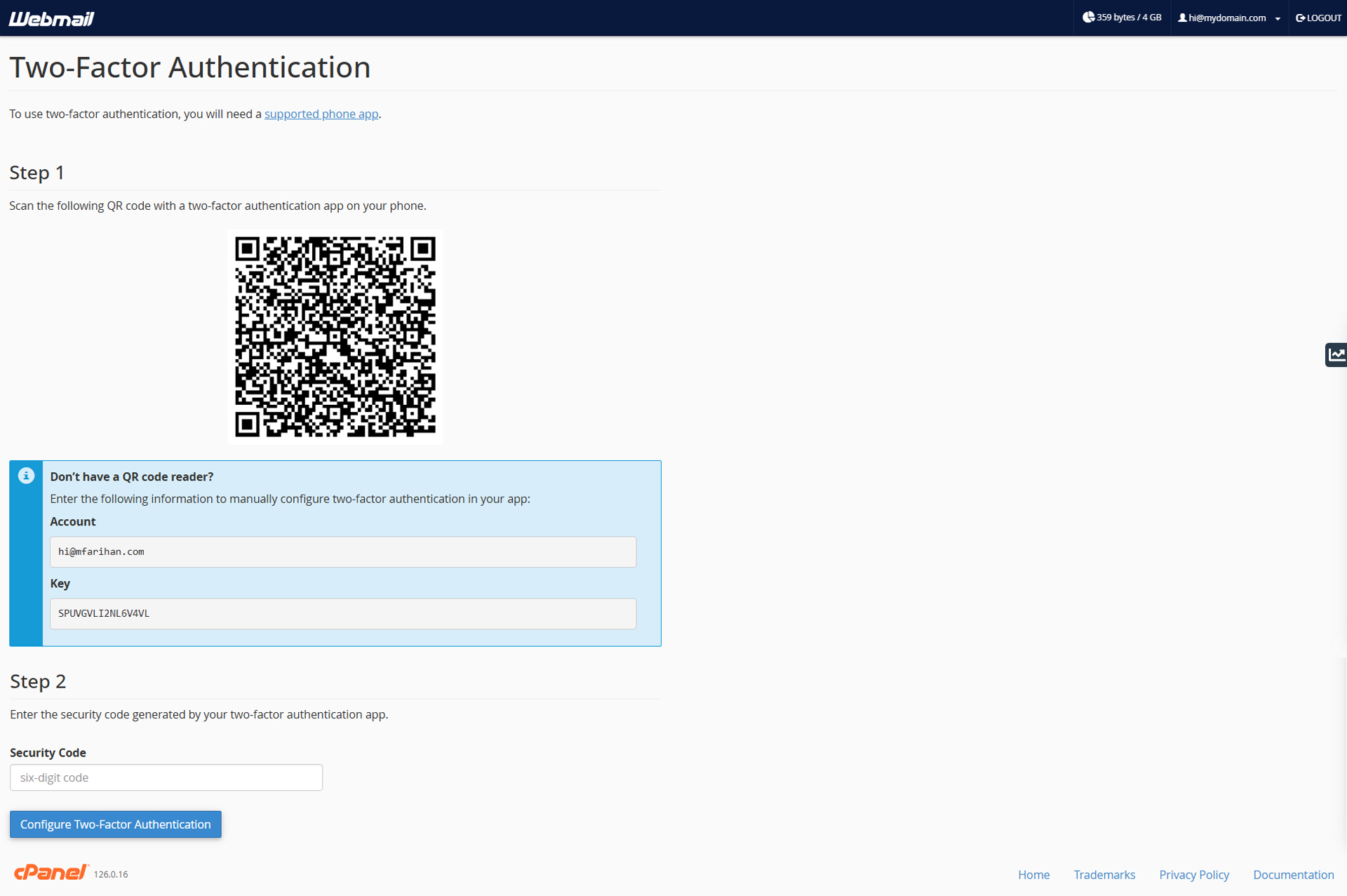This screenshot has height=896, width=1347.
Task: Click the Key field showing SPUVGVLI2NL6V4VL
Action: [x=343, y=614]
